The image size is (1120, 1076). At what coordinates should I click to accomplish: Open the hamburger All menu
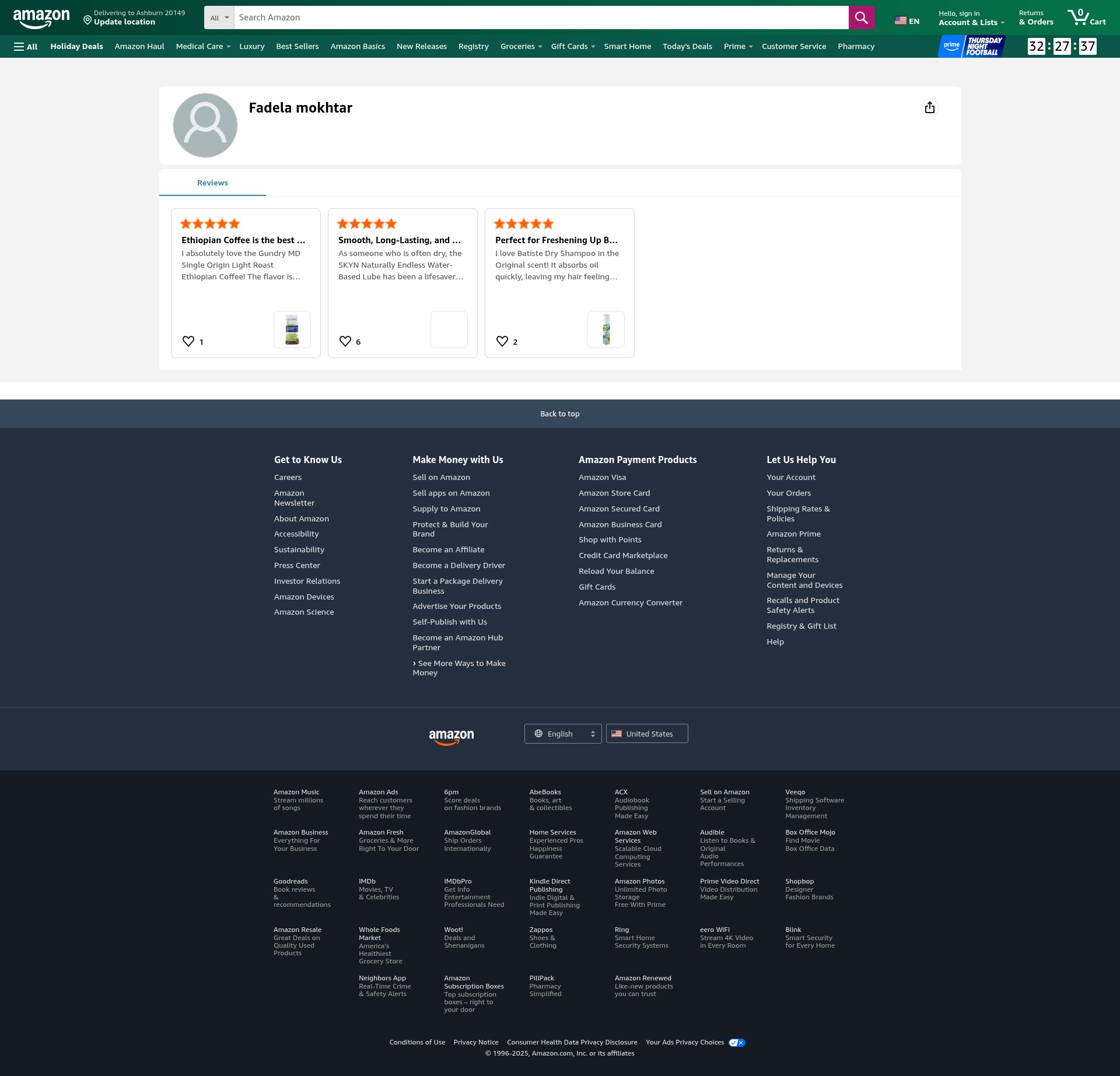26,47
